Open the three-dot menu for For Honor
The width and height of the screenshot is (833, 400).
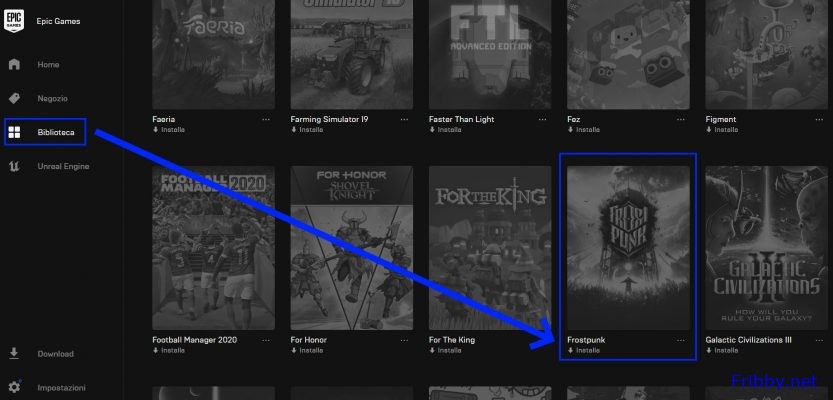[404, 341]
